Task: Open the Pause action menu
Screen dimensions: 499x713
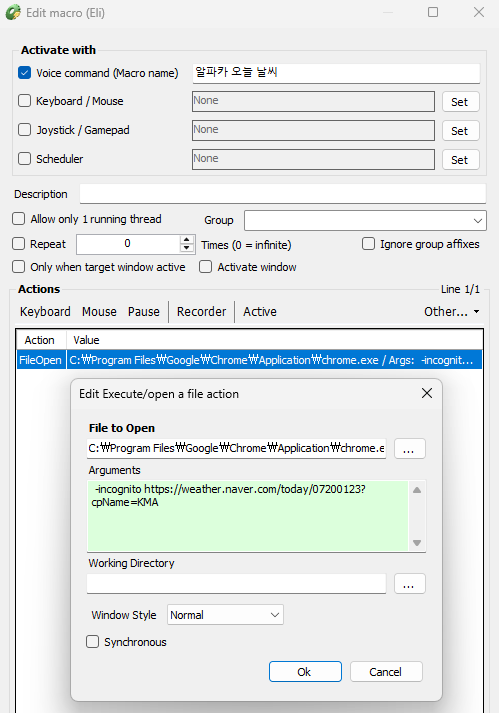Action: pyautogui.click(x=144, y=311)
